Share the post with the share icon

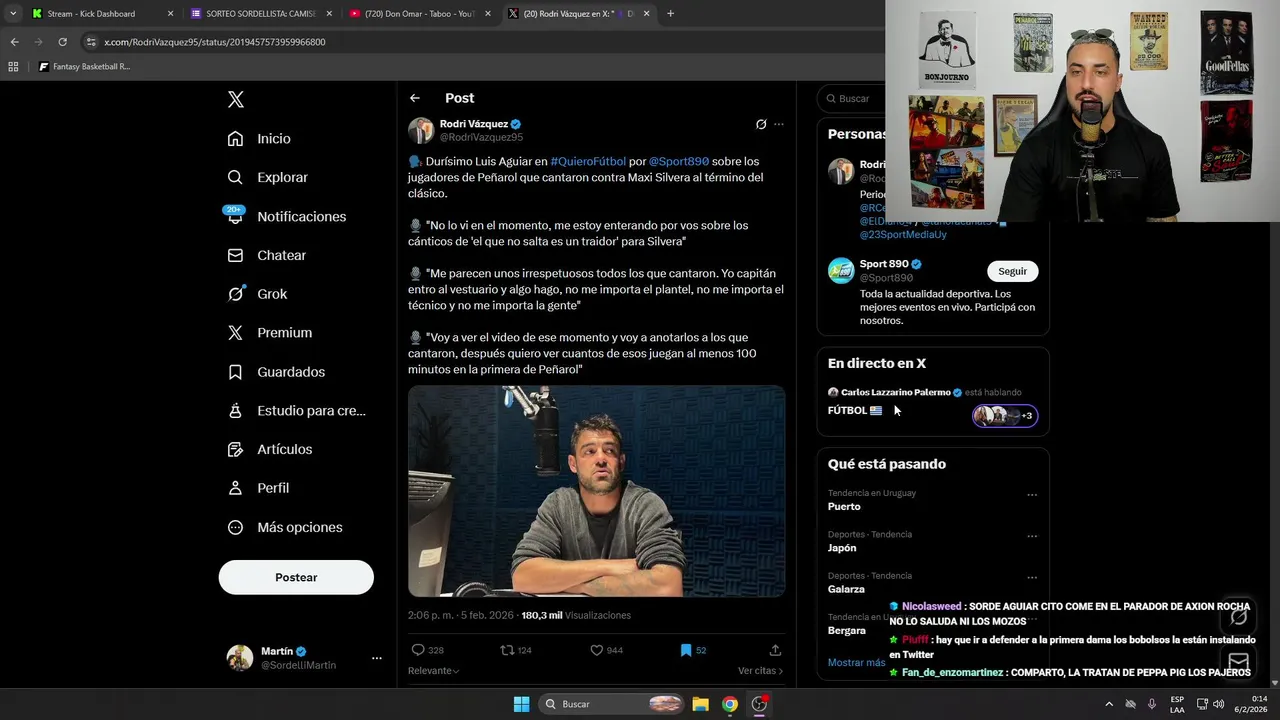tap(775, 650)
